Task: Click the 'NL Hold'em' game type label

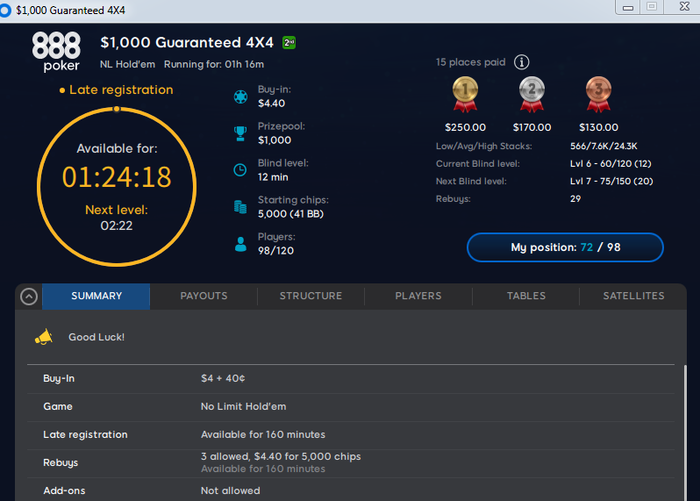Action: [x=128, y=64]
